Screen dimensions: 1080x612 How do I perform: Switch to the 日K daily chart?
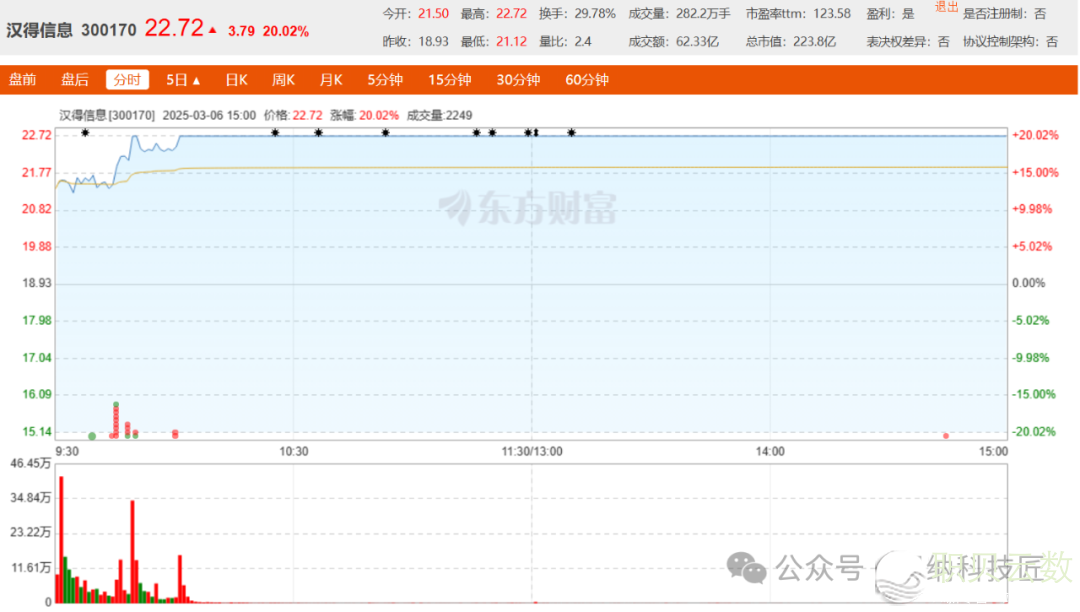pyautogui.click(x=236, y=80)
